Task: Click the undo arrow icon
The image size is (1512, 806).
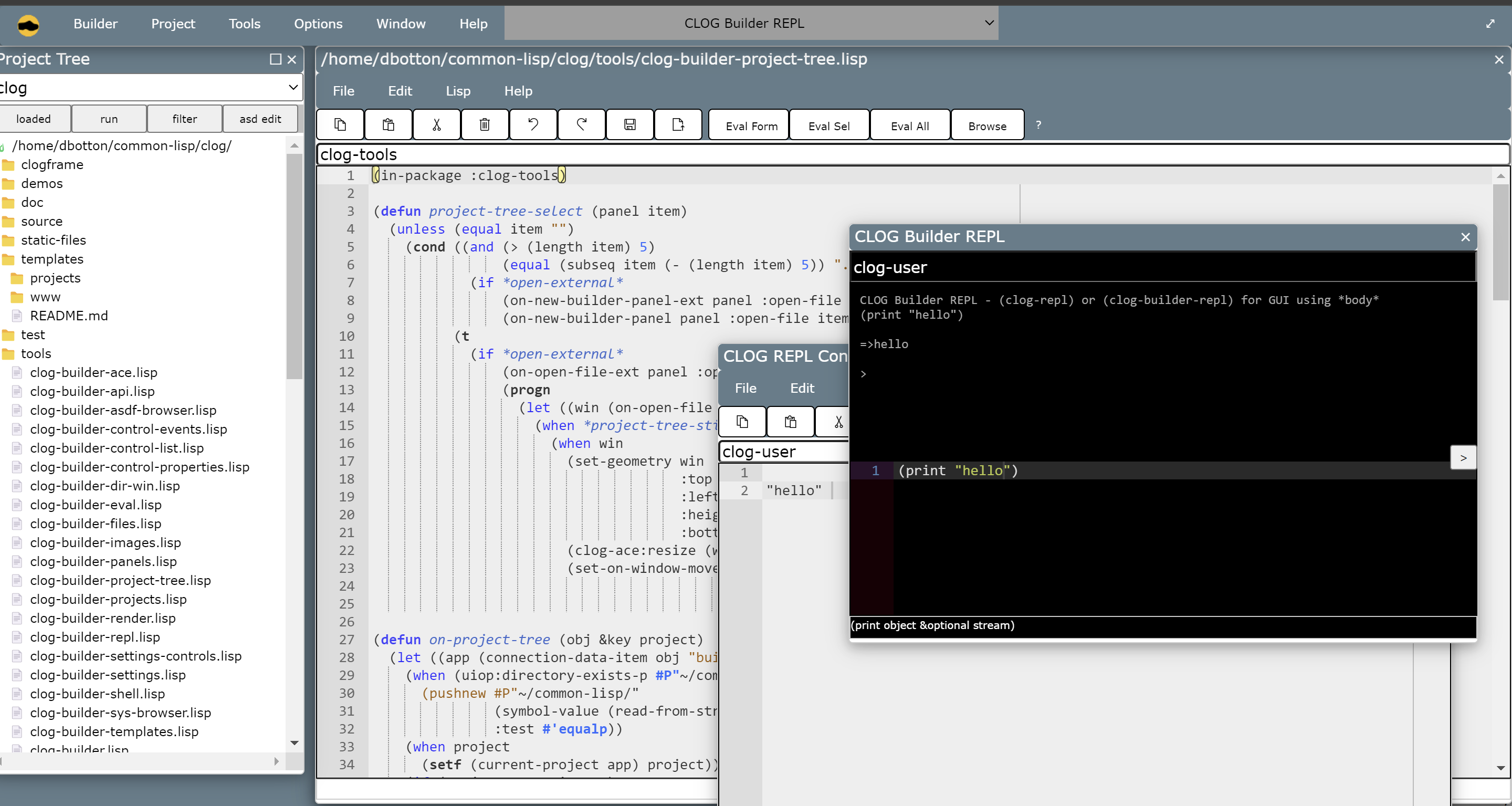Action: pyautogui.click(x=533, y=124)
